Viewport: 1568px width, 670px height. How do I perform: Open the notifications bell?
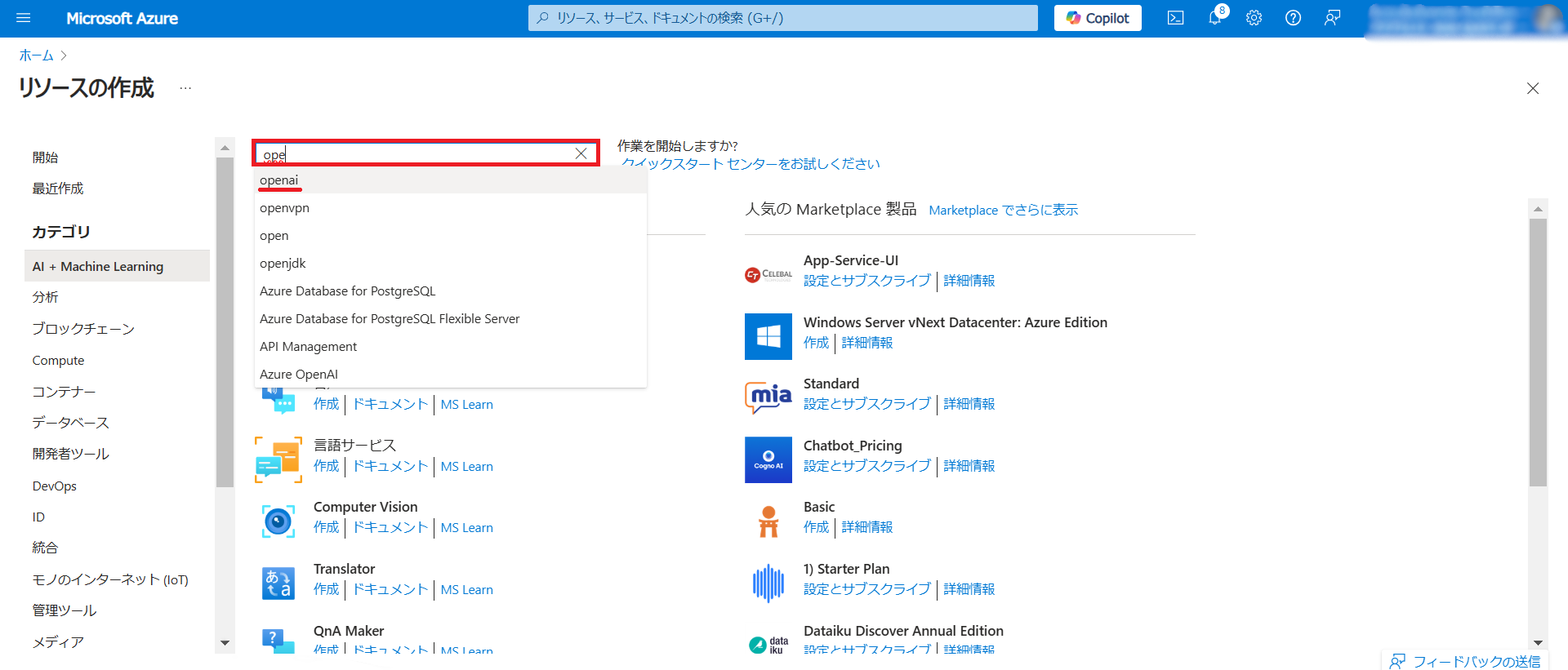(1215, 18)
